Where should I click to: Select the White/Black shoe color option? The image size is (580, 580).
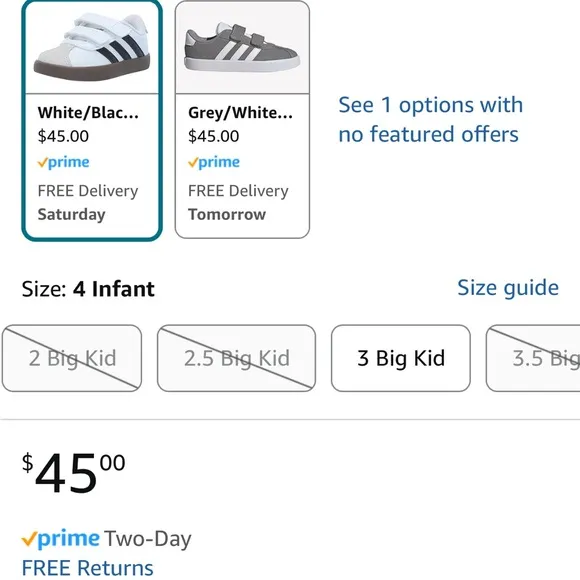point(92,120)
